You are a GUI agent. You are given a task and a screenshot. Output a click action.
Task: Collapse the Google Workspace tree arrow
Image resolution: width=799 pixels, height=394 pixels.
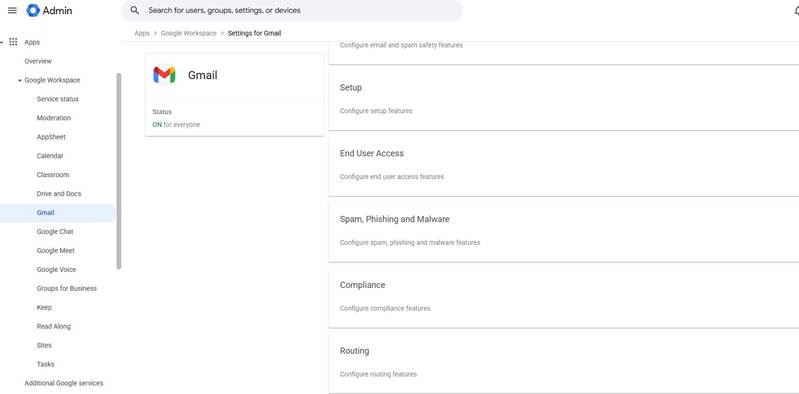click(x=19, y=80)
